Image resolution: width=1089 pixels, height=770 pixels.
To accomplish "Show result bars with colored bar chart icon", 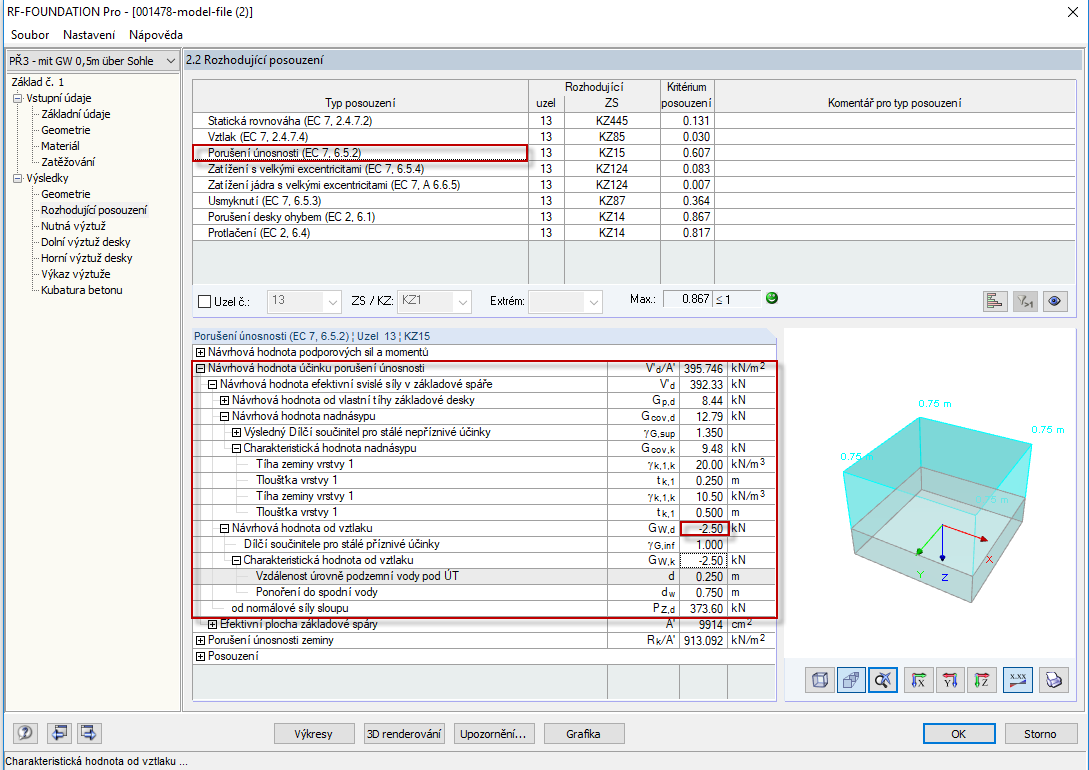I will tap(995, 301).
